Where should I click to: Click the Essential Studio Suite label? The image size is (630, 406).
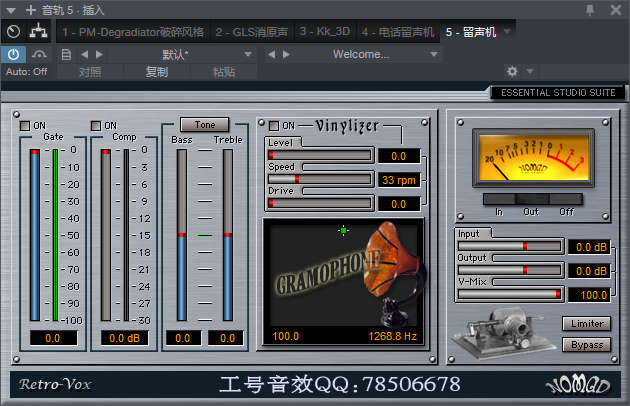558,93
